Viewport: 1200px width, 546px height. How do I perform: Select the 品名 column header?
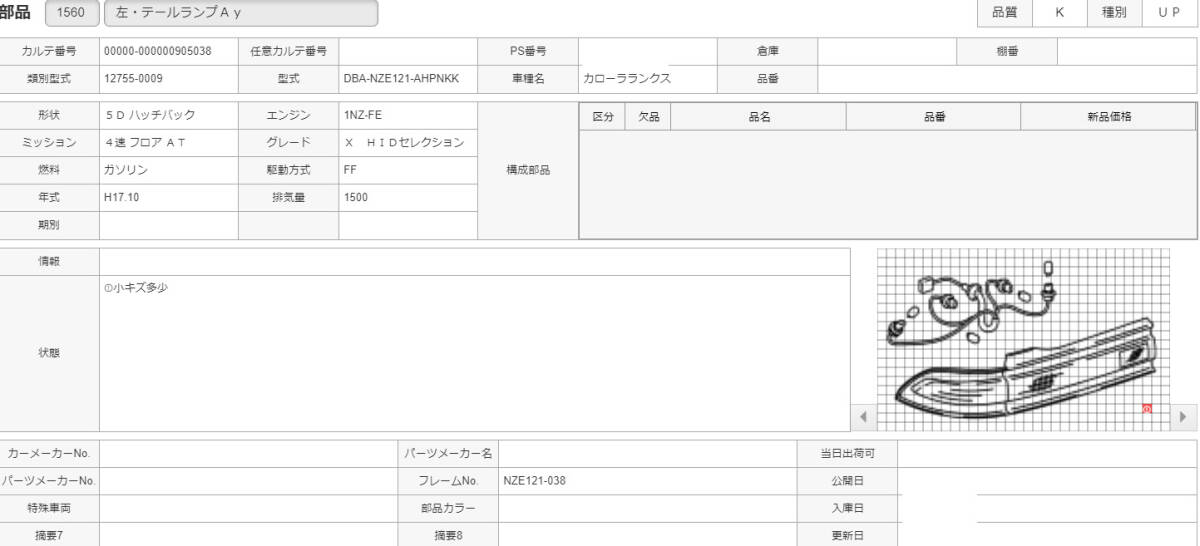759,117
